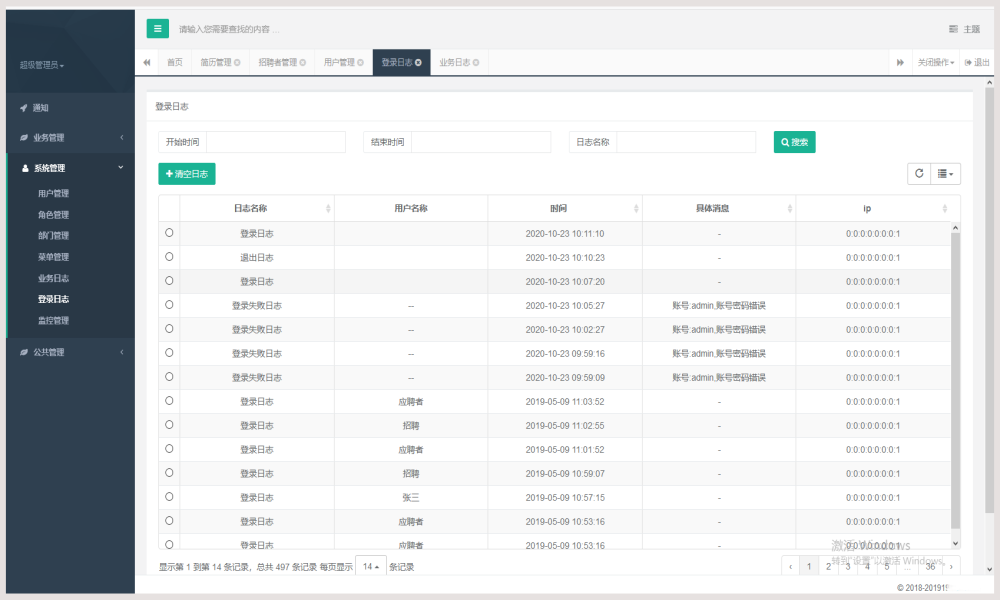
Task: Click the down arrow of the table scrollbar
Action: click(955, 543)
